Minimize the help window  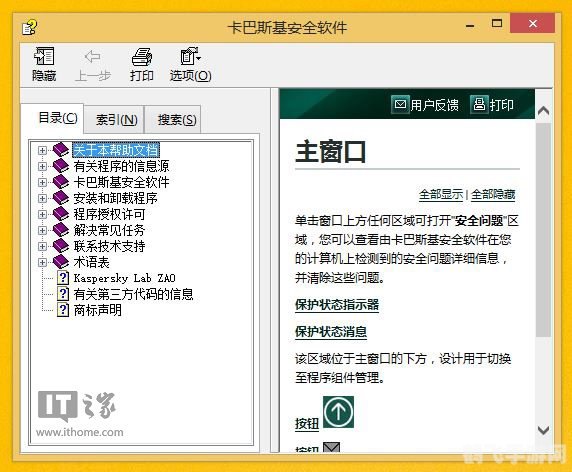click(471, 25)
